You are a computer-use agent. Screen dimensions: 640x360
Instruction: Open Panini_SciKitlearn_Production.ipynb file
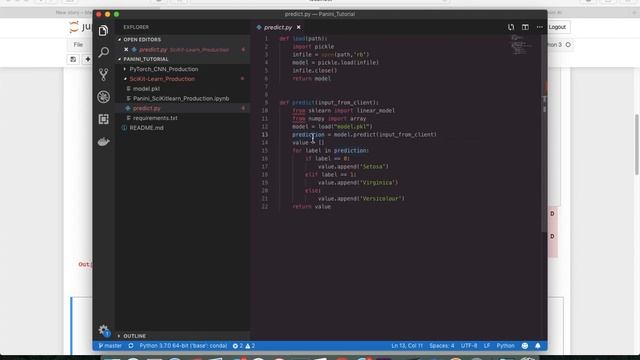point(181,98)
